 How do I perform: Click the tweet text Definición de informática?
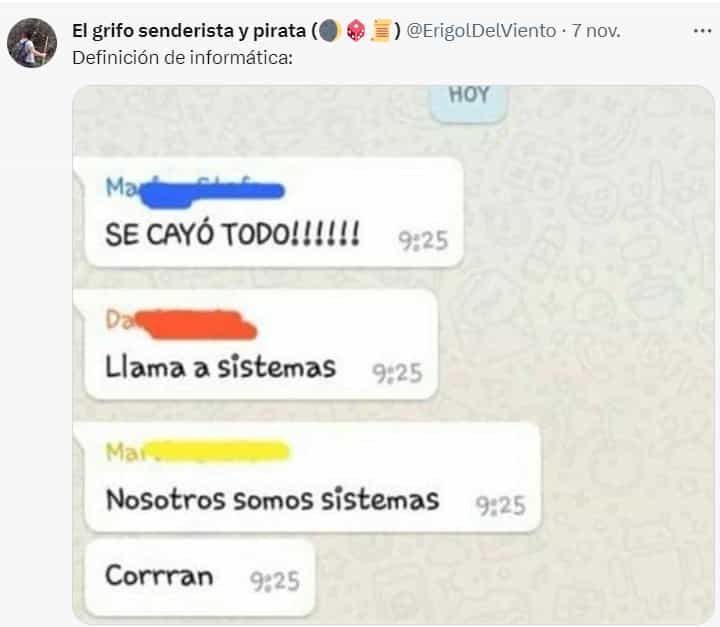click(x=182, y=58)
